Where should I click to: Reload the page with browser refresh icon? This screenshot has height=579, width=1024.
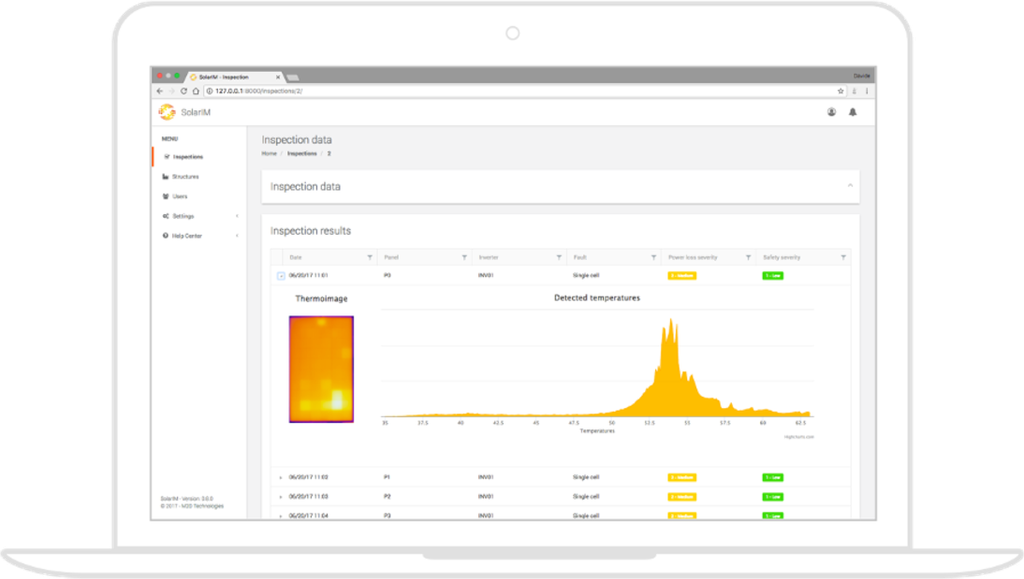183,91
